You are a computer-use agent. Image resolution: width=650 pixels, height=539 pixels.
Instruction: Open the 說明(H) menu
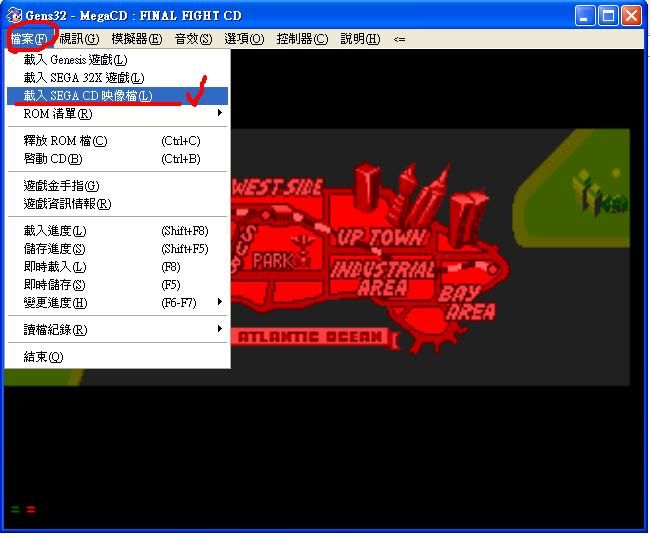coord(360,39)
